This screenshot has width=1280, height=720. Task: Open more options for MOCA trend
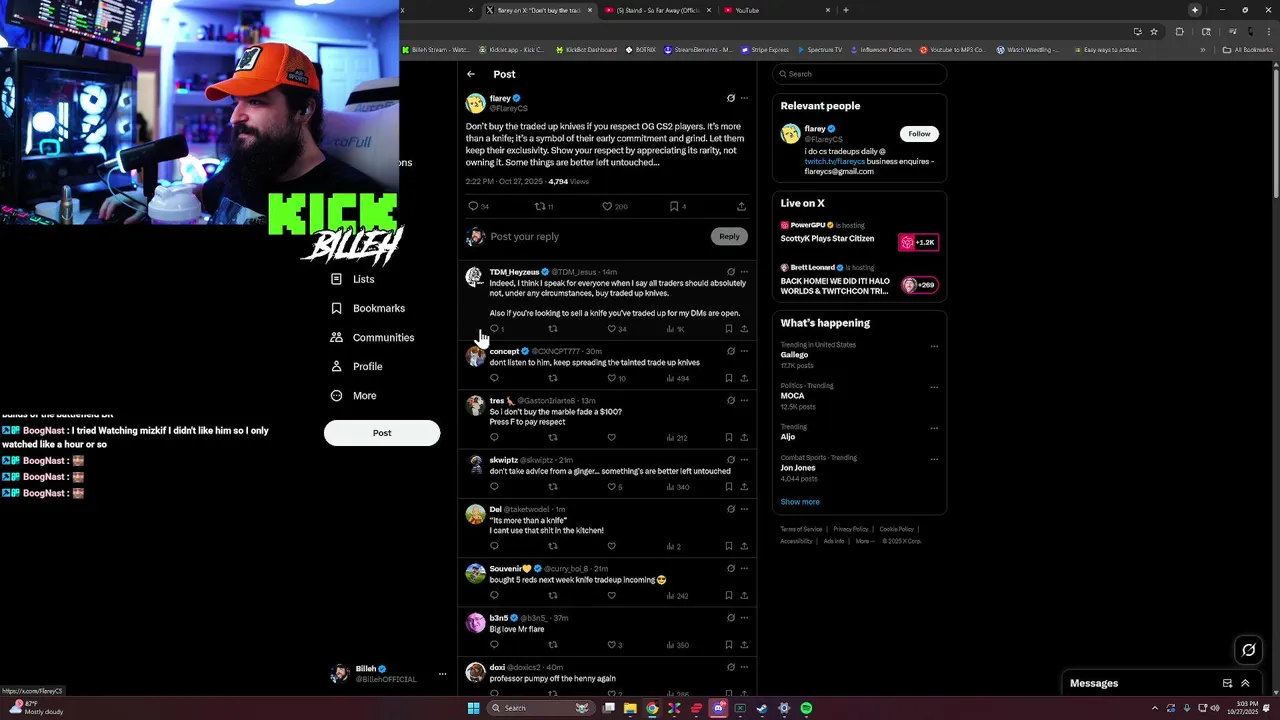[x=934, y=387]
